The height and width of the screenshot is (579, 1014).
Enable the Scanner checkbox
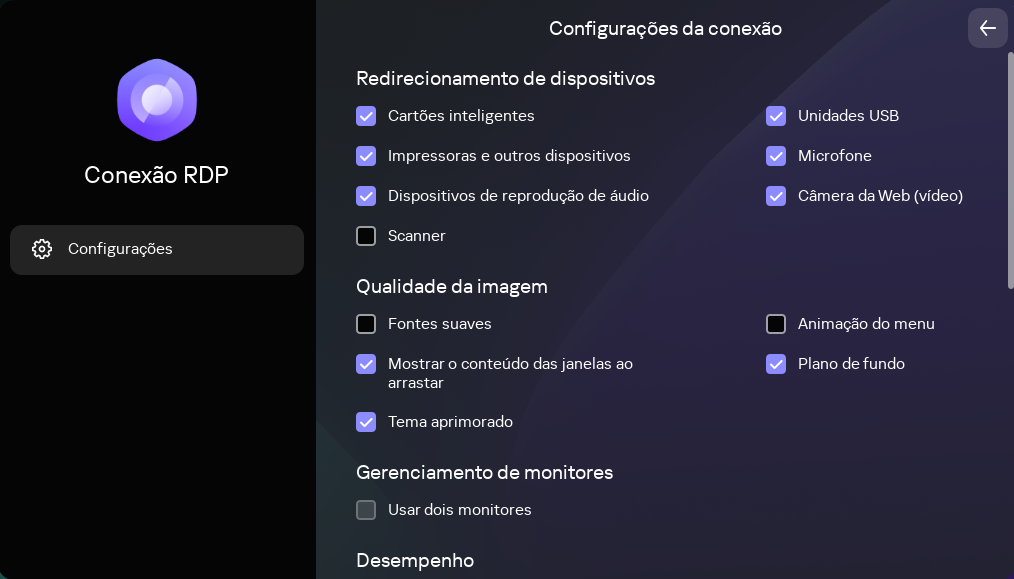point(366,236)
